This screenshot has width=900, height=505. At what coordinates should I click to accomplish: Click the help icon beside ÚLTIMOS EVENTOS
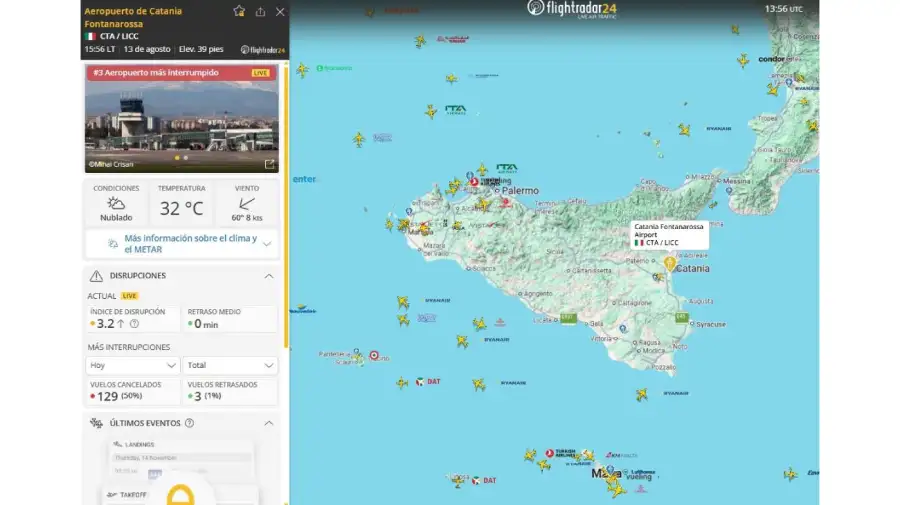click(189, 423)
